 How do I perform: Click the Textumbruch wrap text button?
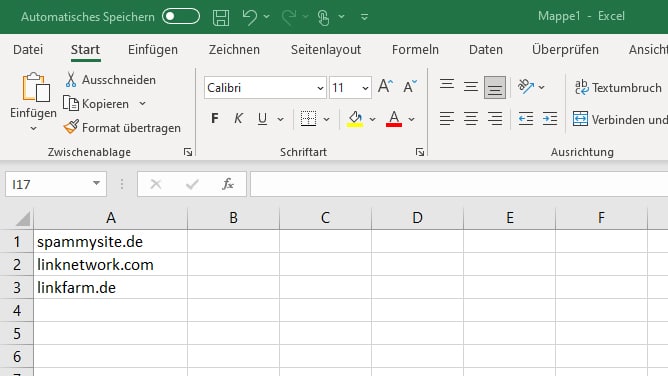pyautogui.click(x=618, y=88)
